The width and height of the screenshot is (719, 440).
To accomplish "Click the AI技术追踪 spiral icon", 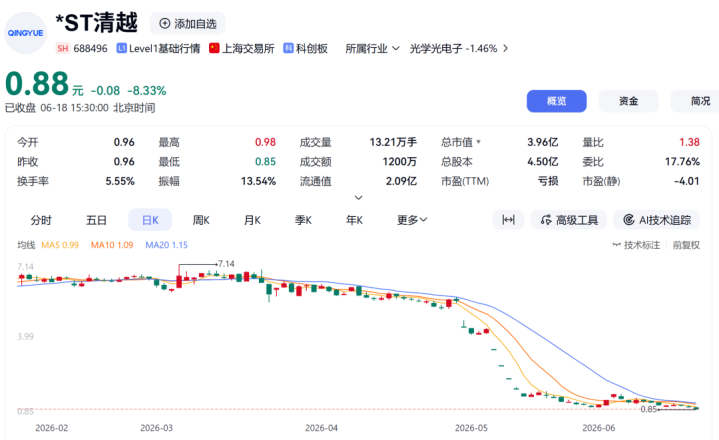I will coord(629,220).
